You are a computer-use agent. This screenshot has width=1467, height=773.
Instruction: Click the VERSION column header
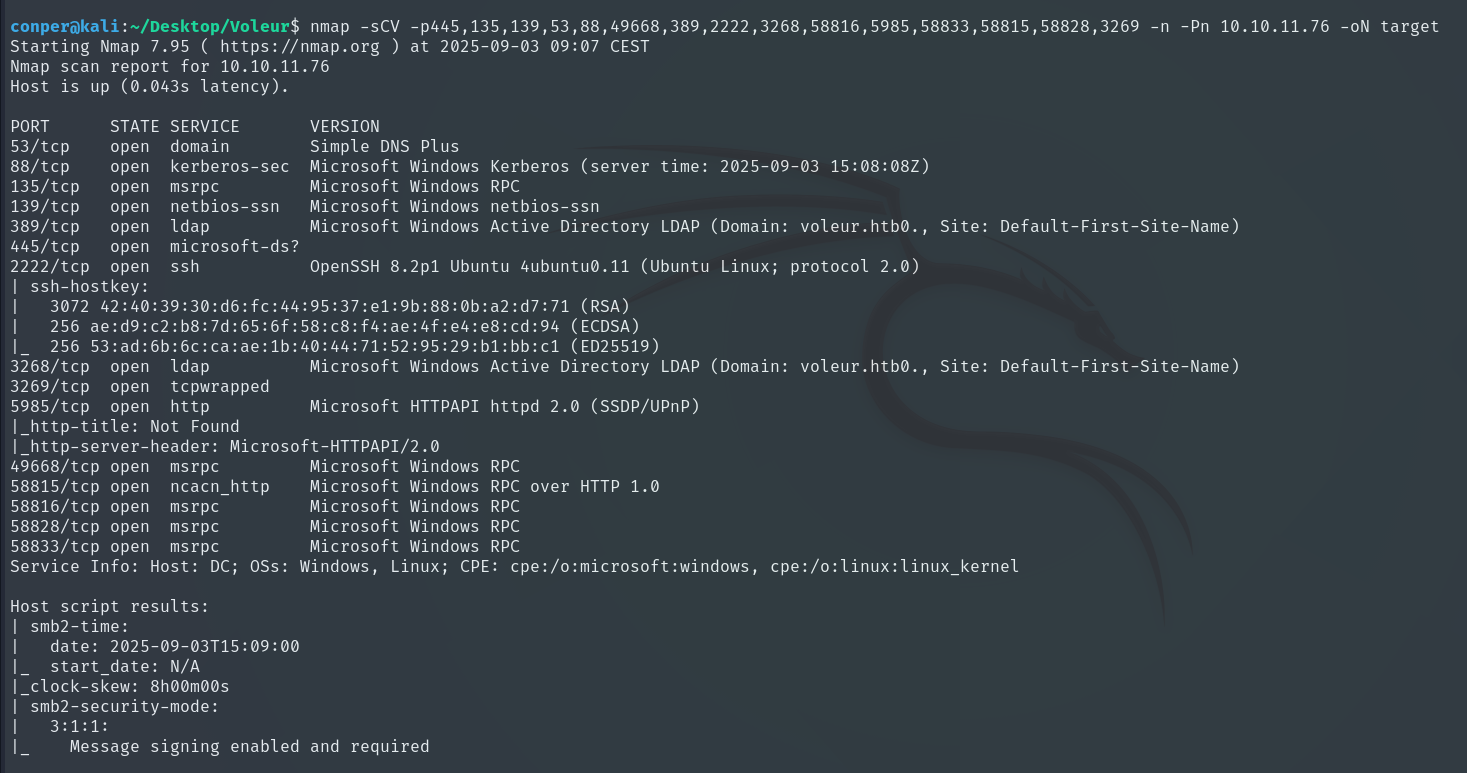[x=344, y=126]
